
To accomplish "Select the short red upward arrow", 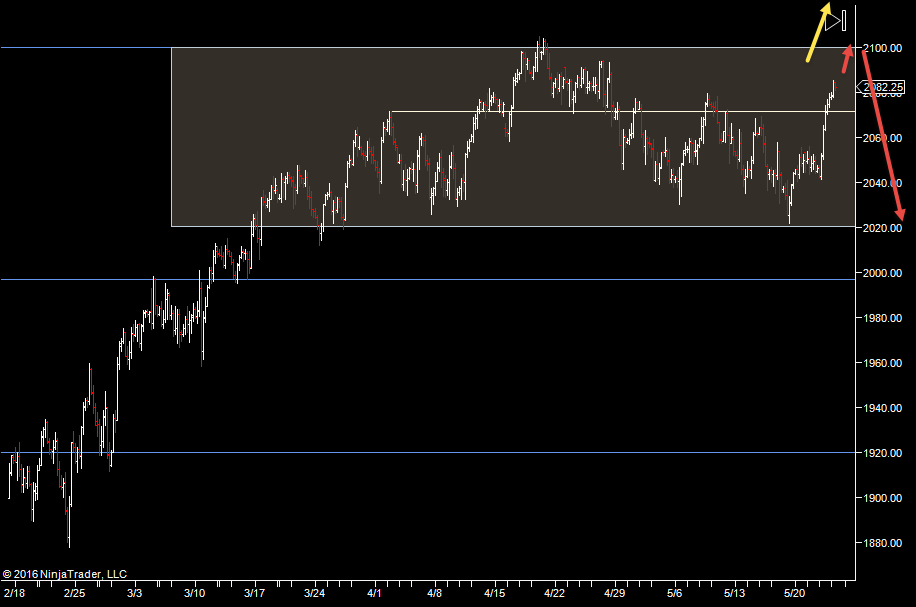I will point(846,59).
